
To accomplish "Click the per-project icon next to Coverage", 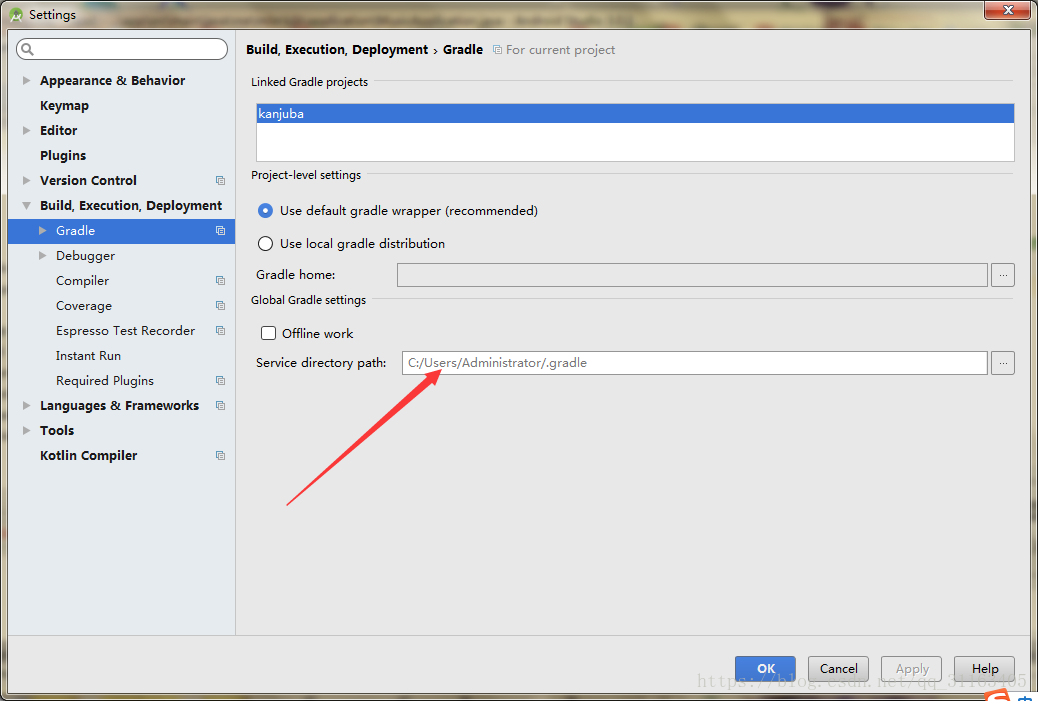I will point(220,305).
